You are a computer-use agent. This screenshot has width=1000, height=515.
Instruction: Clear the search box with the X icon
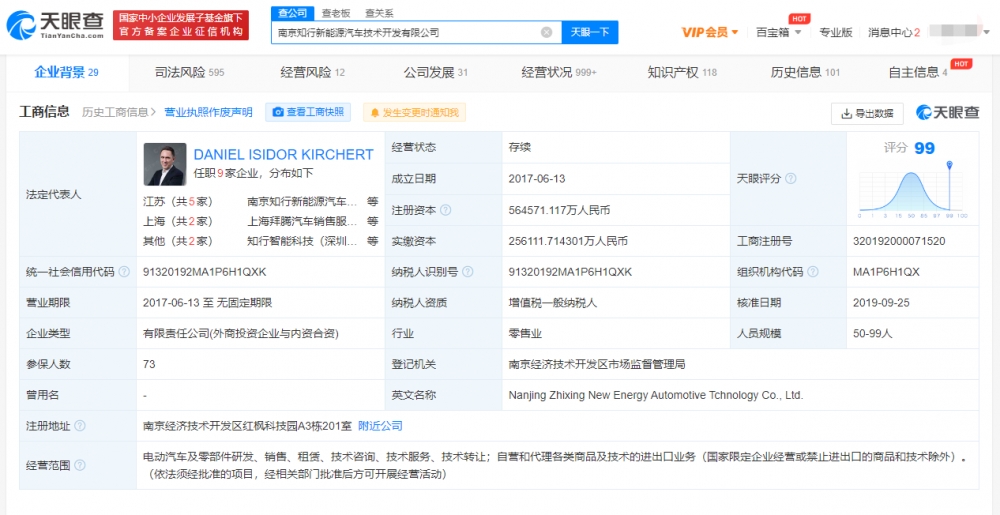point(547,32)
